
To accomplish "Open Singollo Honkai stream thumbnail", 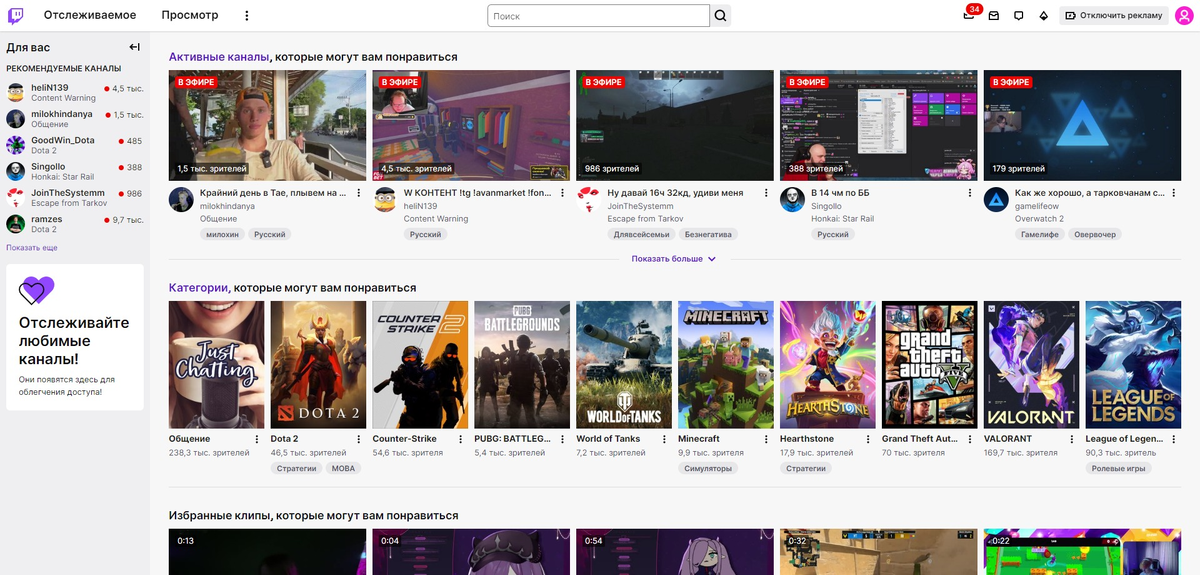I will click(x=879, y=125).
